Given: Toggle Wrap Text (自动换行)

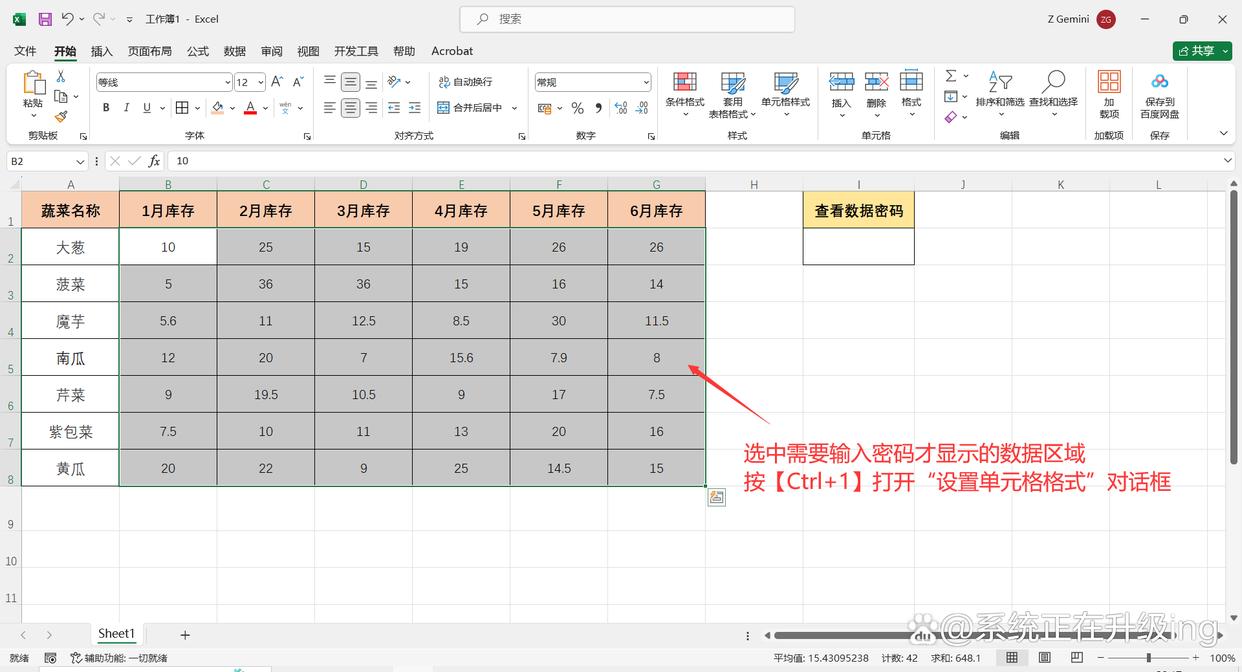Looking at the screenshot, I should (465, 82).
